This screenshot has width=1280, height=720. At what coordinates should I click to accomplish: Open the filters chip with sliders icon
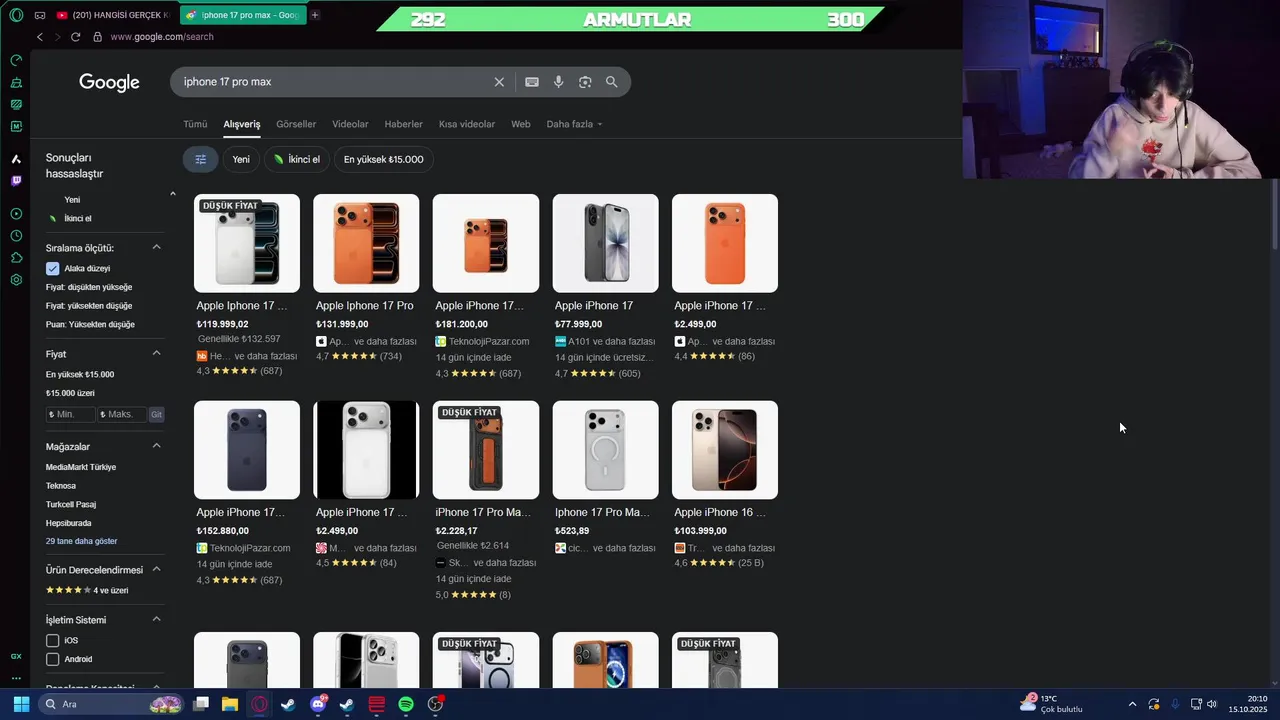(200, 159)
